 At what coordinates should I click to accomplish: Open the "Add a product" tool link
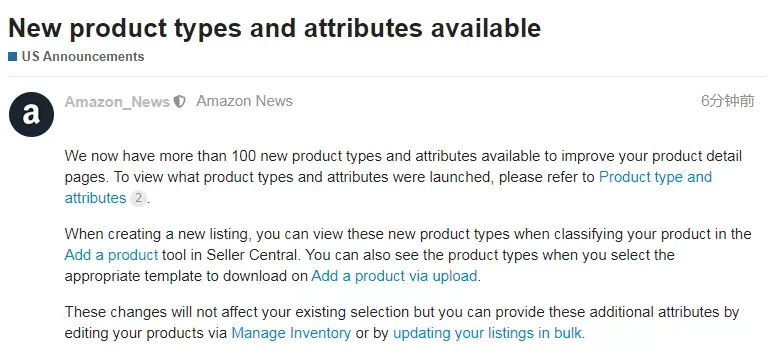111,255
